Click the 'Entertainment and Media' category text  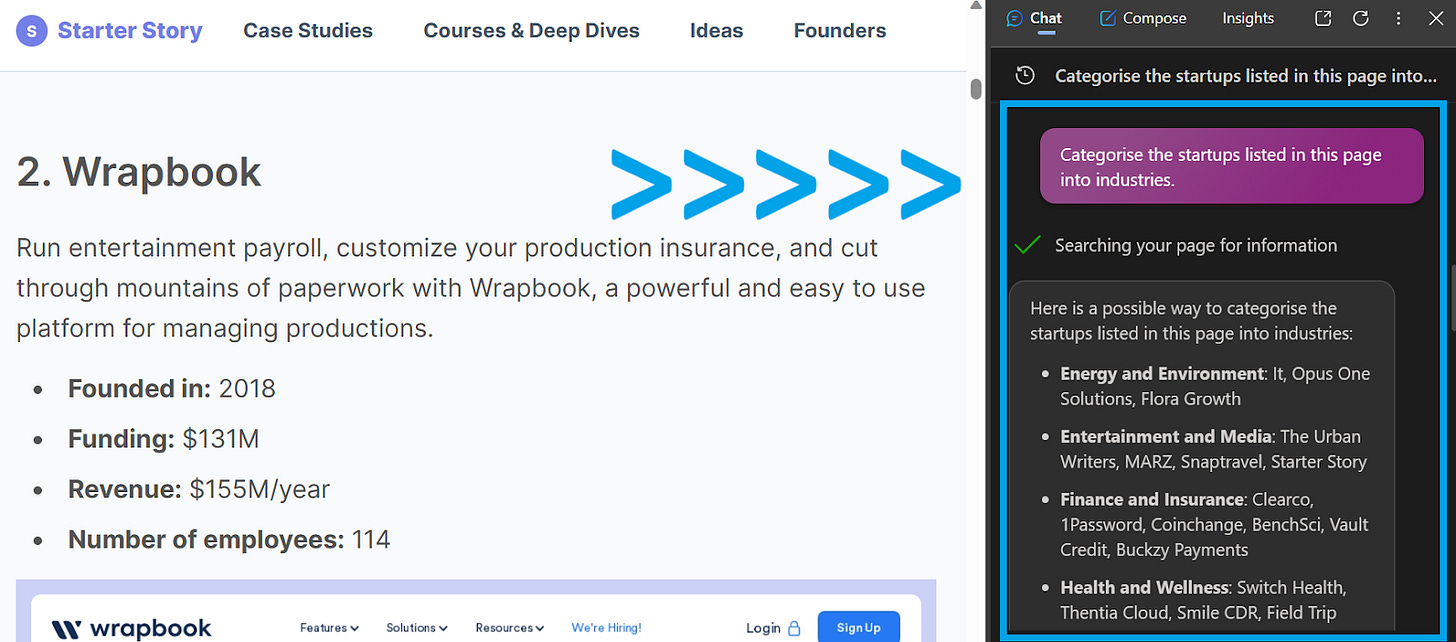(x=1166, y=436)
